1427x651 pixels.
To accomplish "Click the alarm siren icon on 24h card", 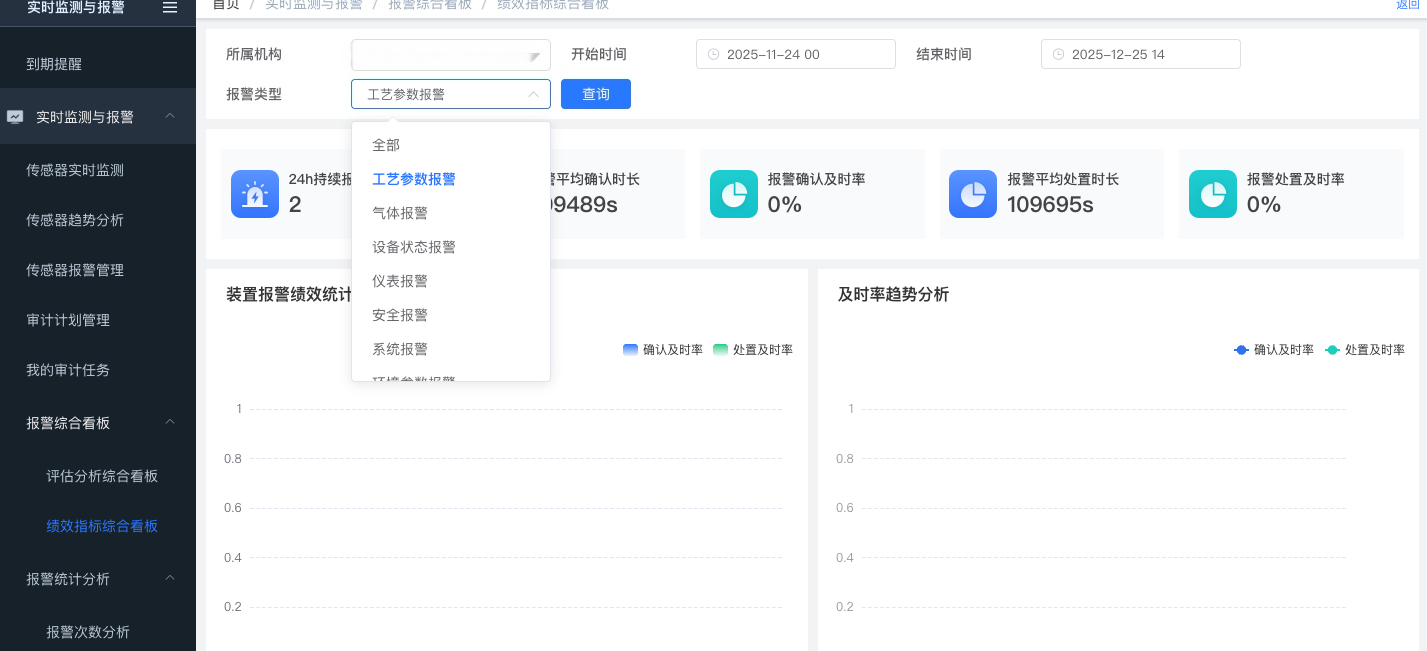I will 255,194.
